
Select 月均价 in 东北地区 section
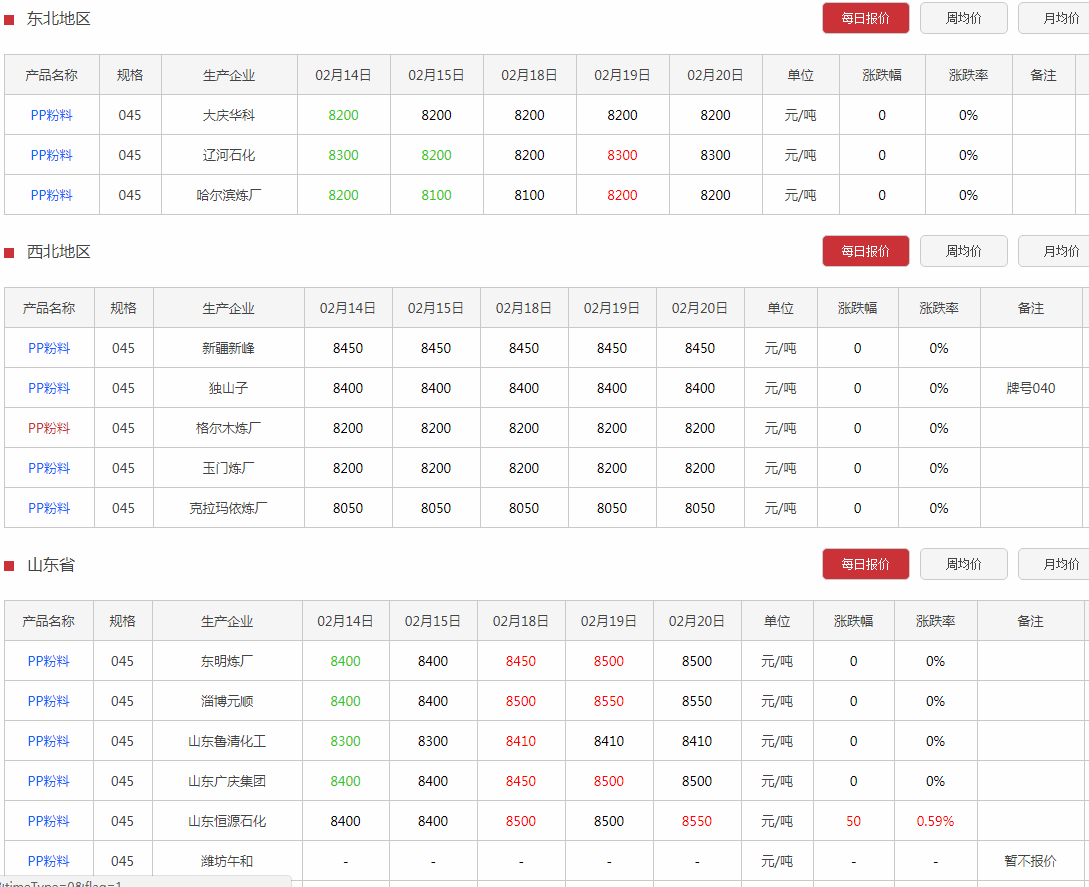click(x=1055, y=18)
